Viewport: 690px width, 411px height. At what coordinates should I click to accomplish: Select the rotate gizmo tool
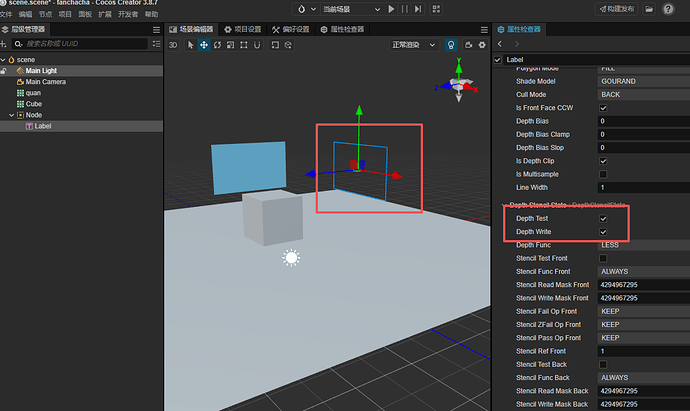217,45
